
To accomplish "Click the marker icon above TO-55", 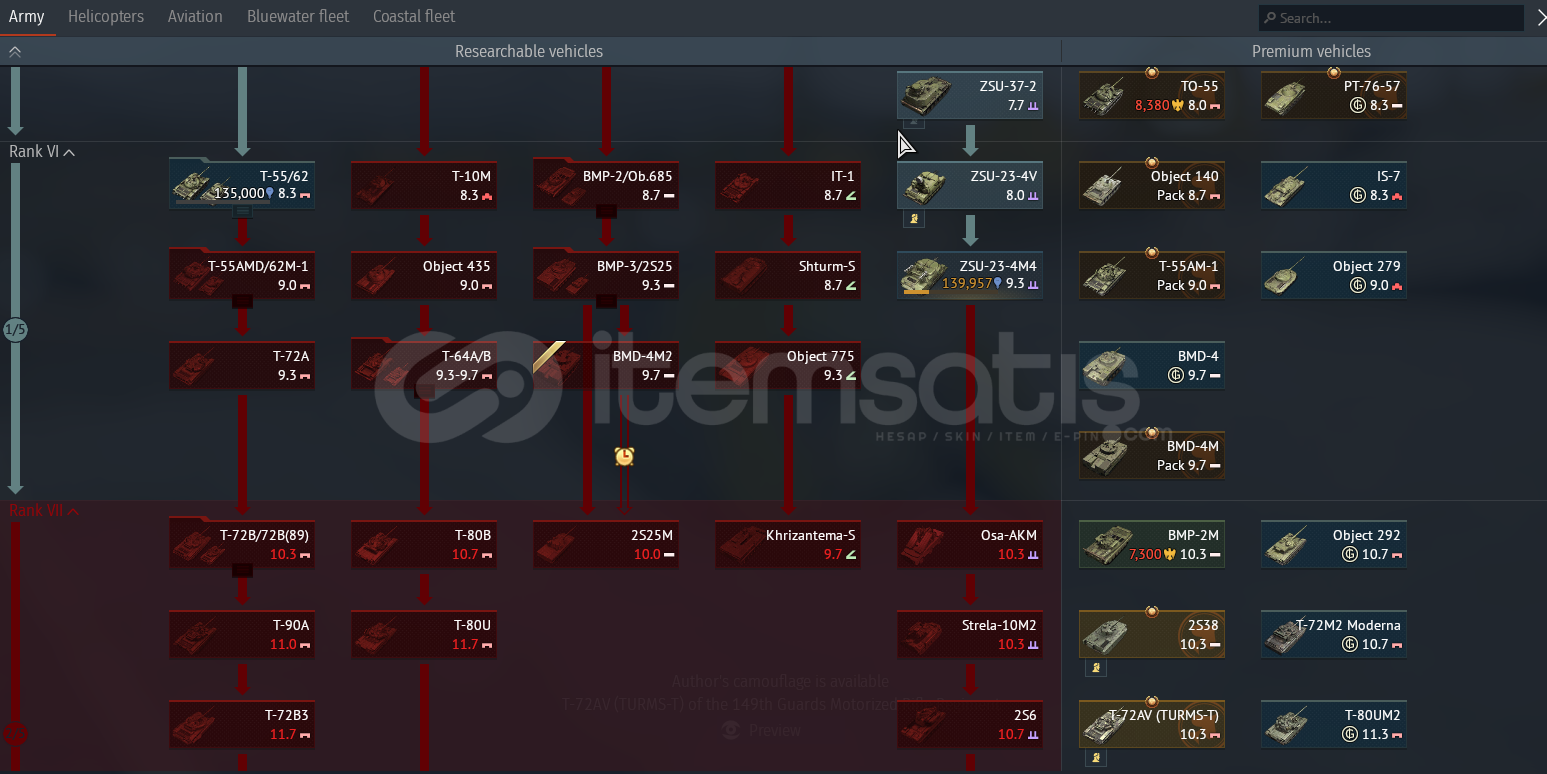I will 1151,72.
